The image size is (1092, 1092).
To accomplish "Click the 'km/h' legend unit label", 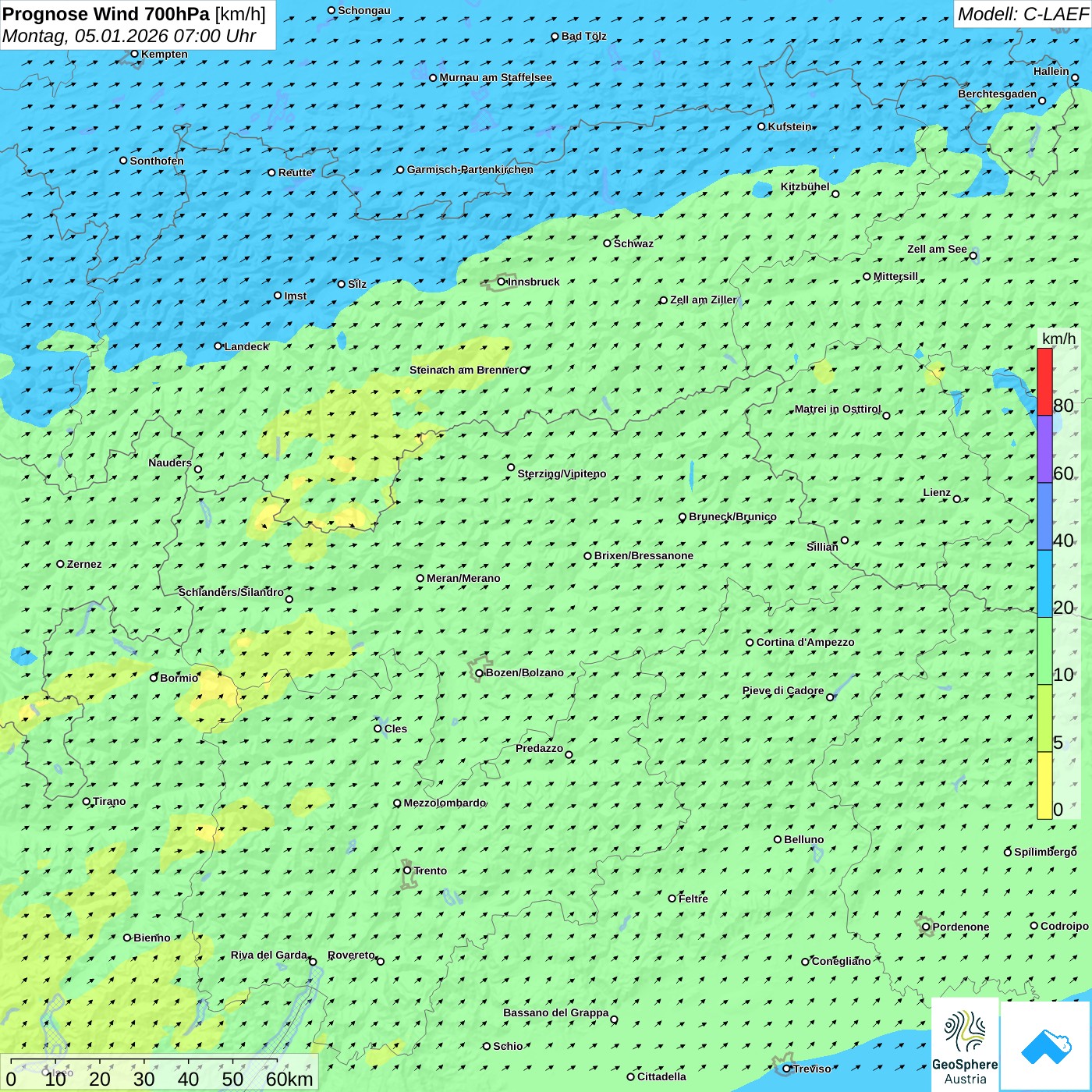I will coord(1058,339).
